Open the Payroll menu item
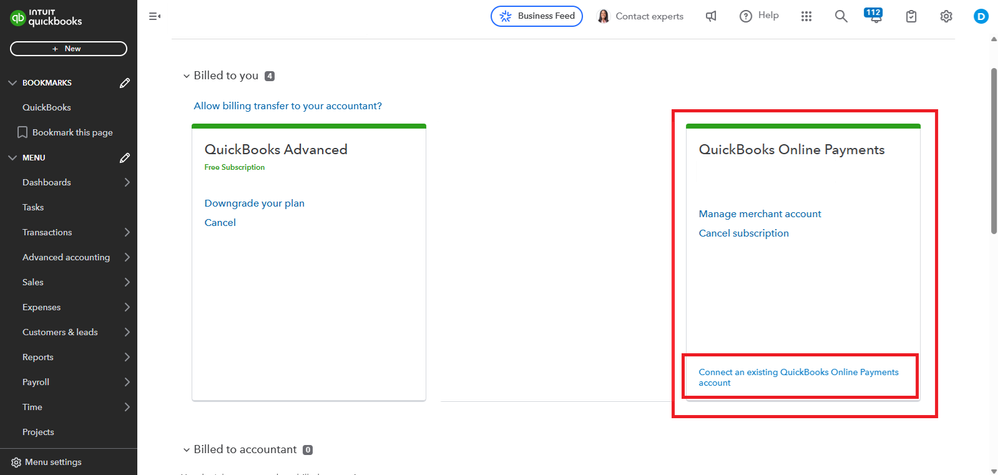The width and height of the screenshot is (998, 475). click(x=36, y=382)
